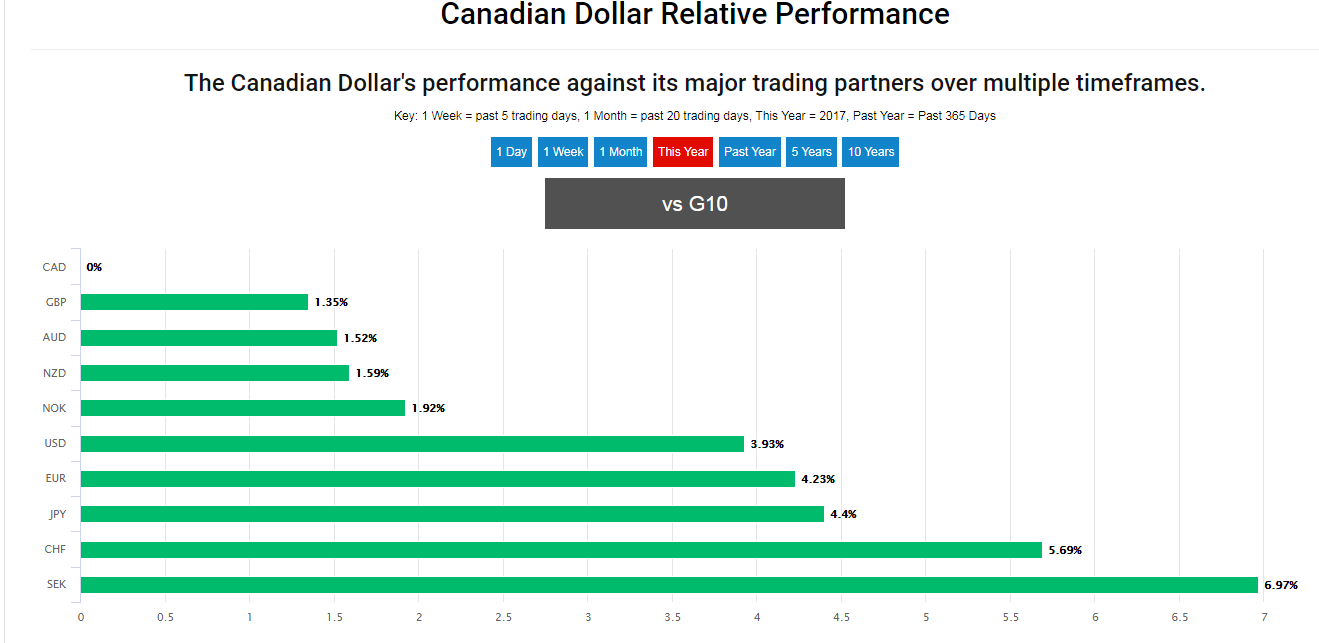Click the GBP green bar

coord(194,302)
